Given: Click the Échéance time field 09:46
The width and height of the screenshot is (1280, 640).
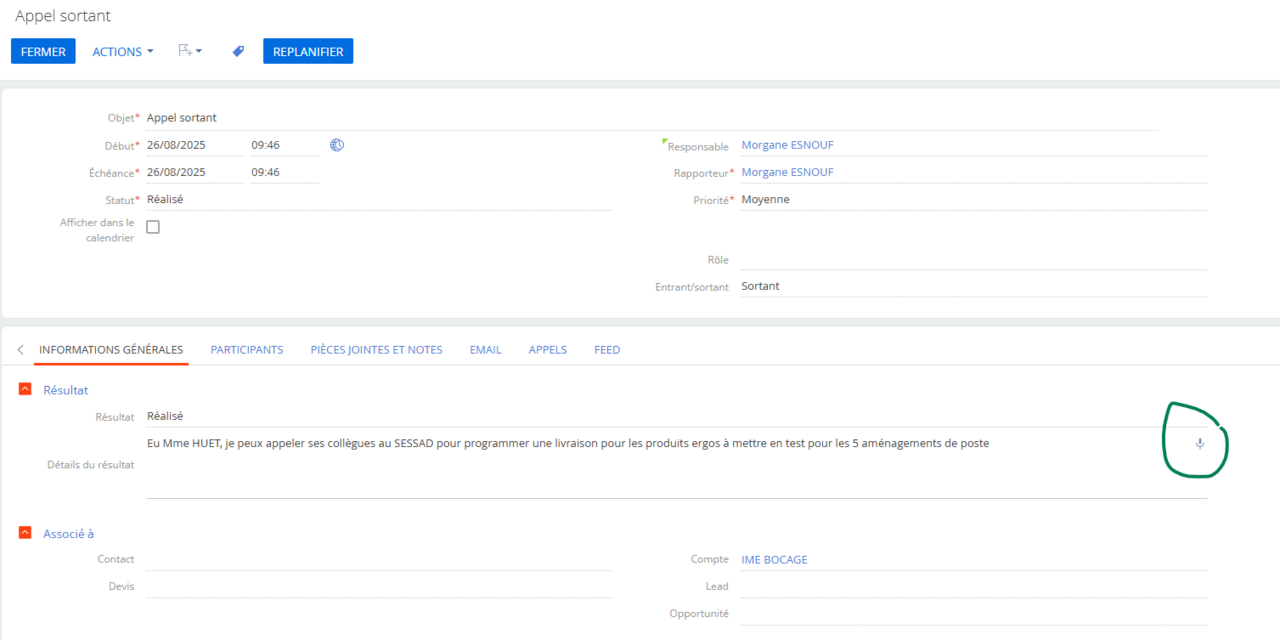Looking at the screenshot, I should 285,172.
